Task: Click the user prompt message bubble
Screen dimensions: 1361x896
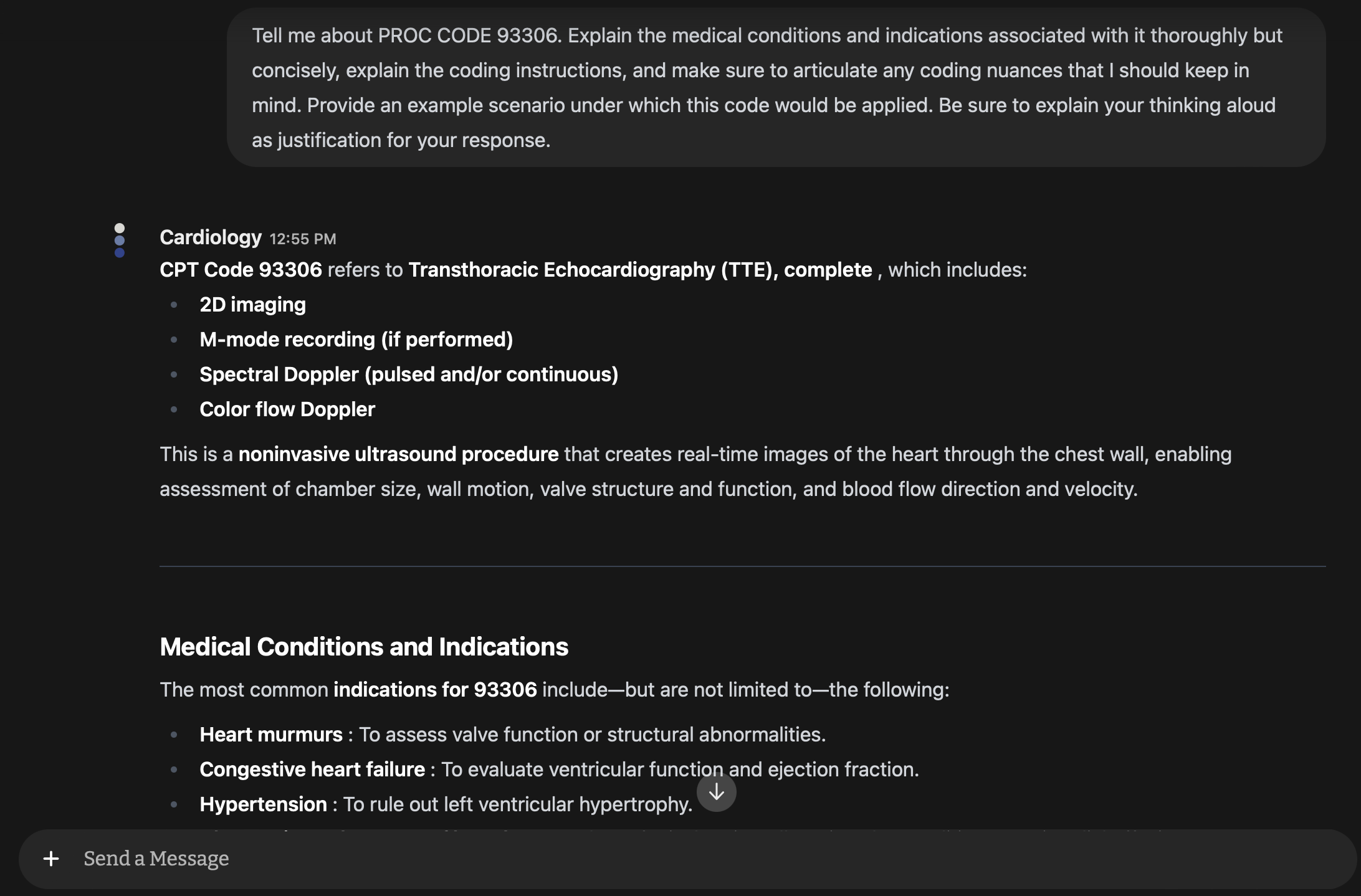Action: [775, 88]
